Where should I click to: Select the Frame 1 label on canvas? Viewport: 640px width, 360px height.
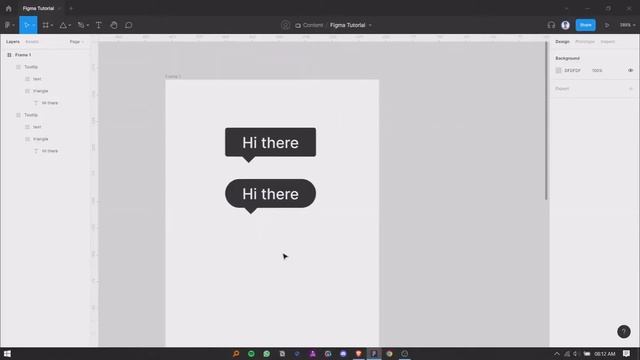click(x=173, y=76)
